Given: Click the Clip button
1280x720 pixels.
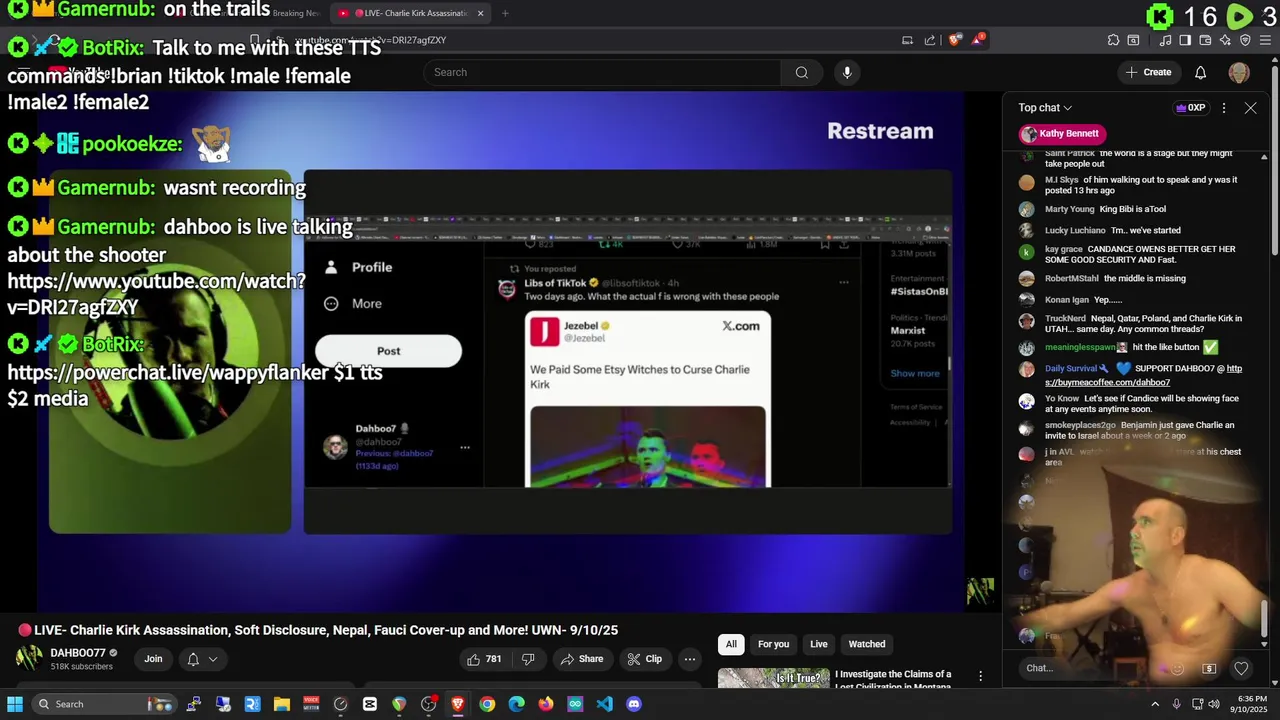Looking at the screenshot, I should point(644,659).
